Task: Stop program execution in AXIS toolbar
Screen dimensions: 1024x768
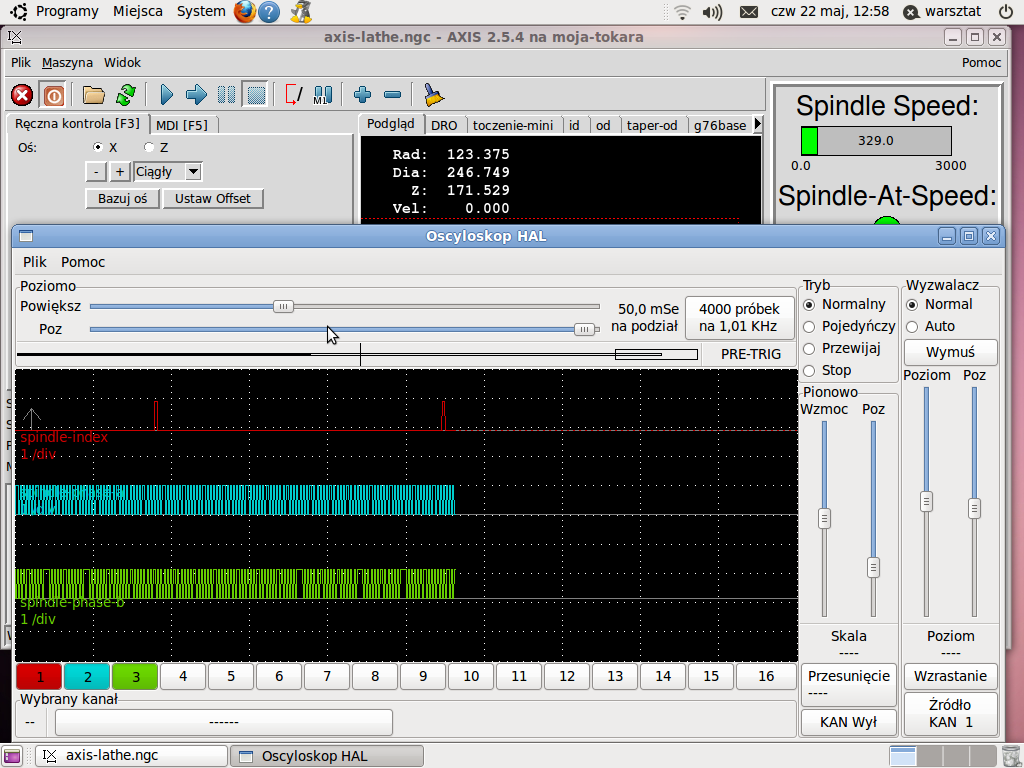Action: [x=256, y=95]
